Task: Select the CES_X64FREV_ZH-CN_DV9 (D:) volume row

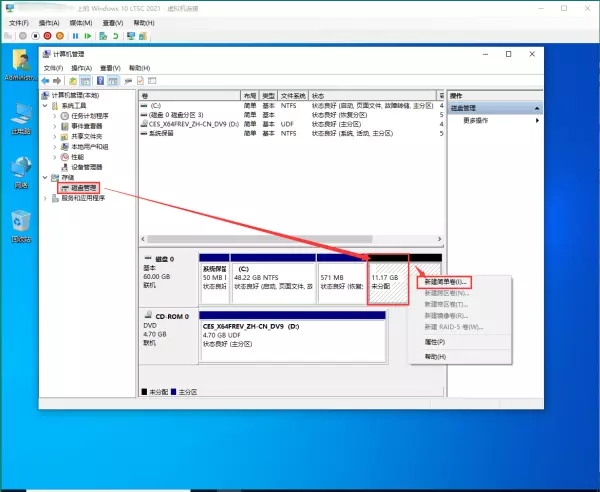Action: coord(292,124)
